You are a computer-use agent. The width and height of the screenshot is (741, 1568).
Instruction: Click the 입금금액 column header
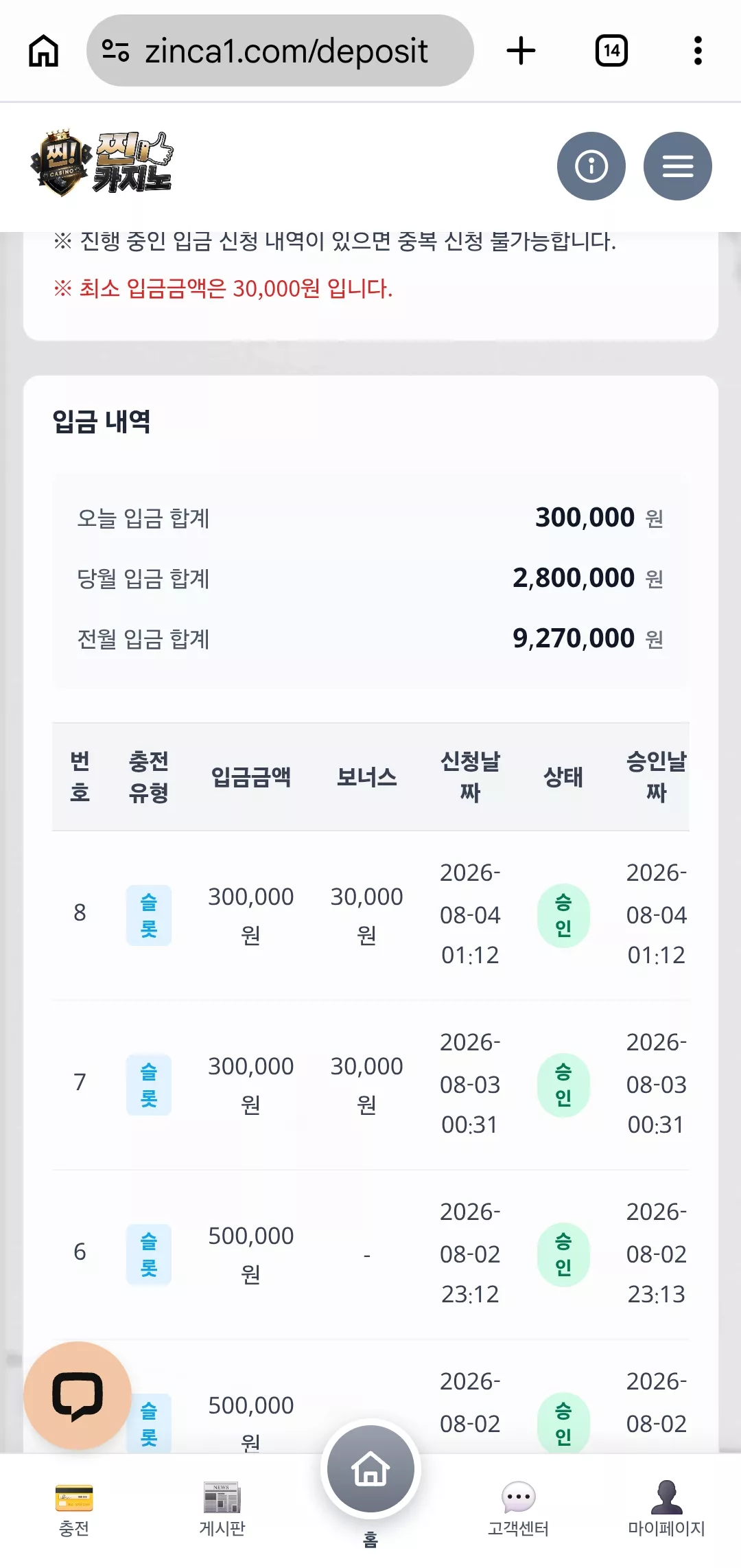pos(251,776)
